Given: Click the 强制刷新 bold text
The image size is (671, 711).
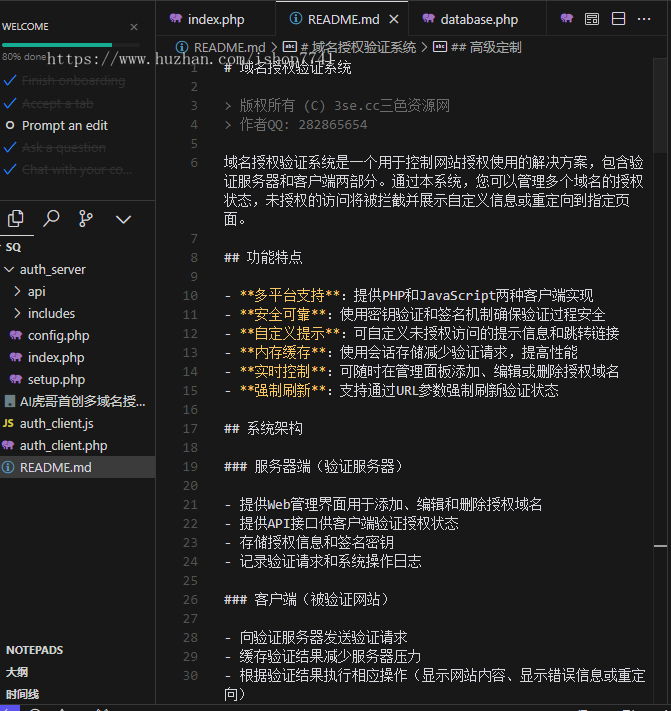Looking at the screenshot, I should tap(282, 391).
